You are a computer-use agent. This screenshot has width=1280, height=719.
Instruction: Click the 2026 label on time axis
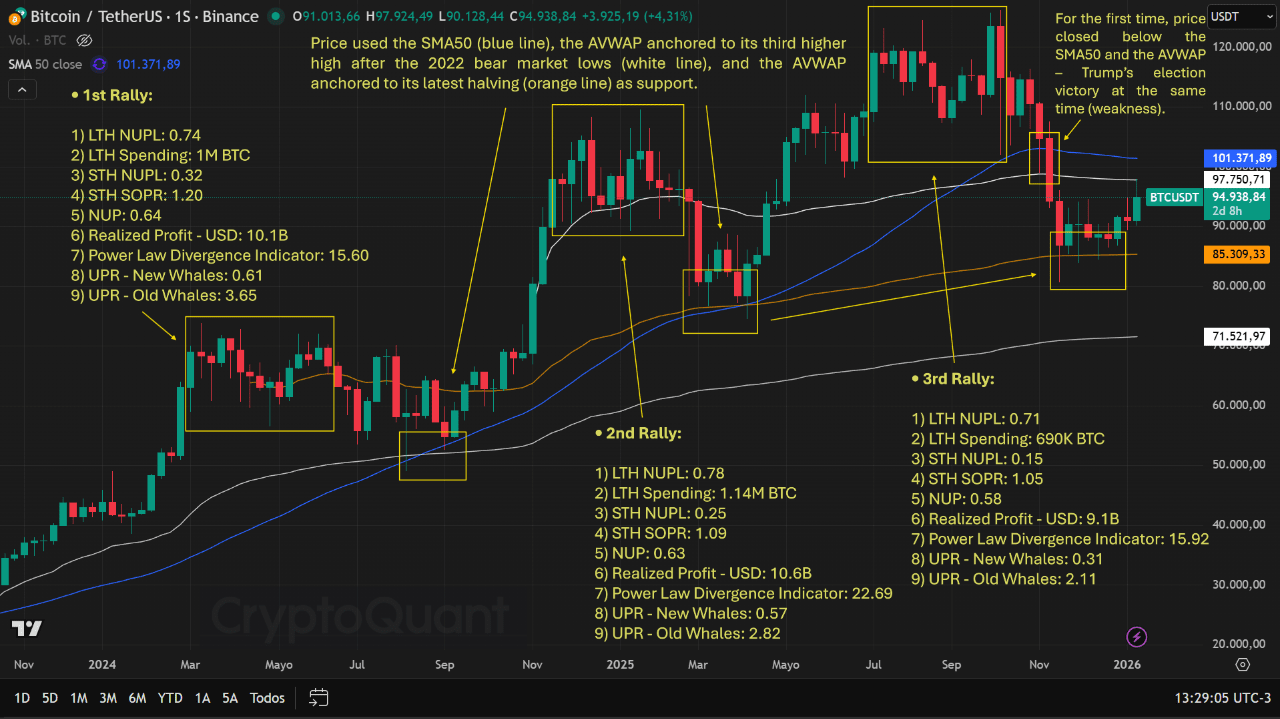1127,664
